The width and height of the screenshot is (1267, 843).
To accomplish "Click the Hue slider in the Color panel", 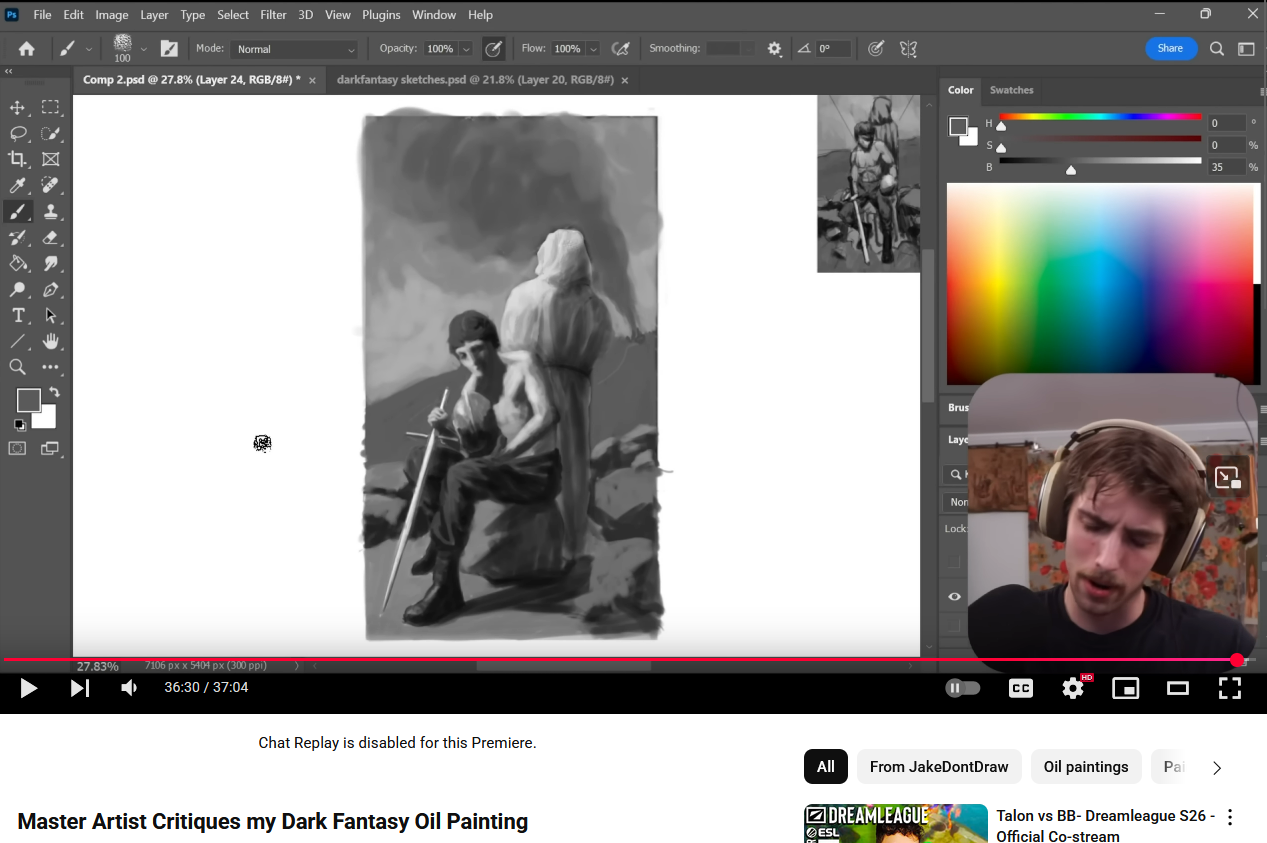I will 1100,118.
